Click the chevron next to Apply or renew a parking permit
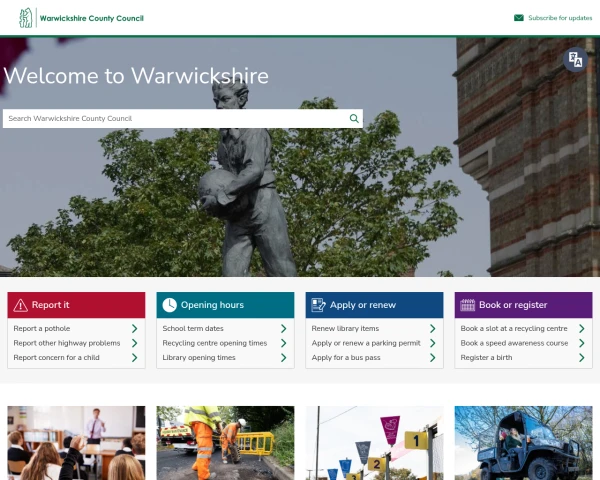 pos(433,343)
